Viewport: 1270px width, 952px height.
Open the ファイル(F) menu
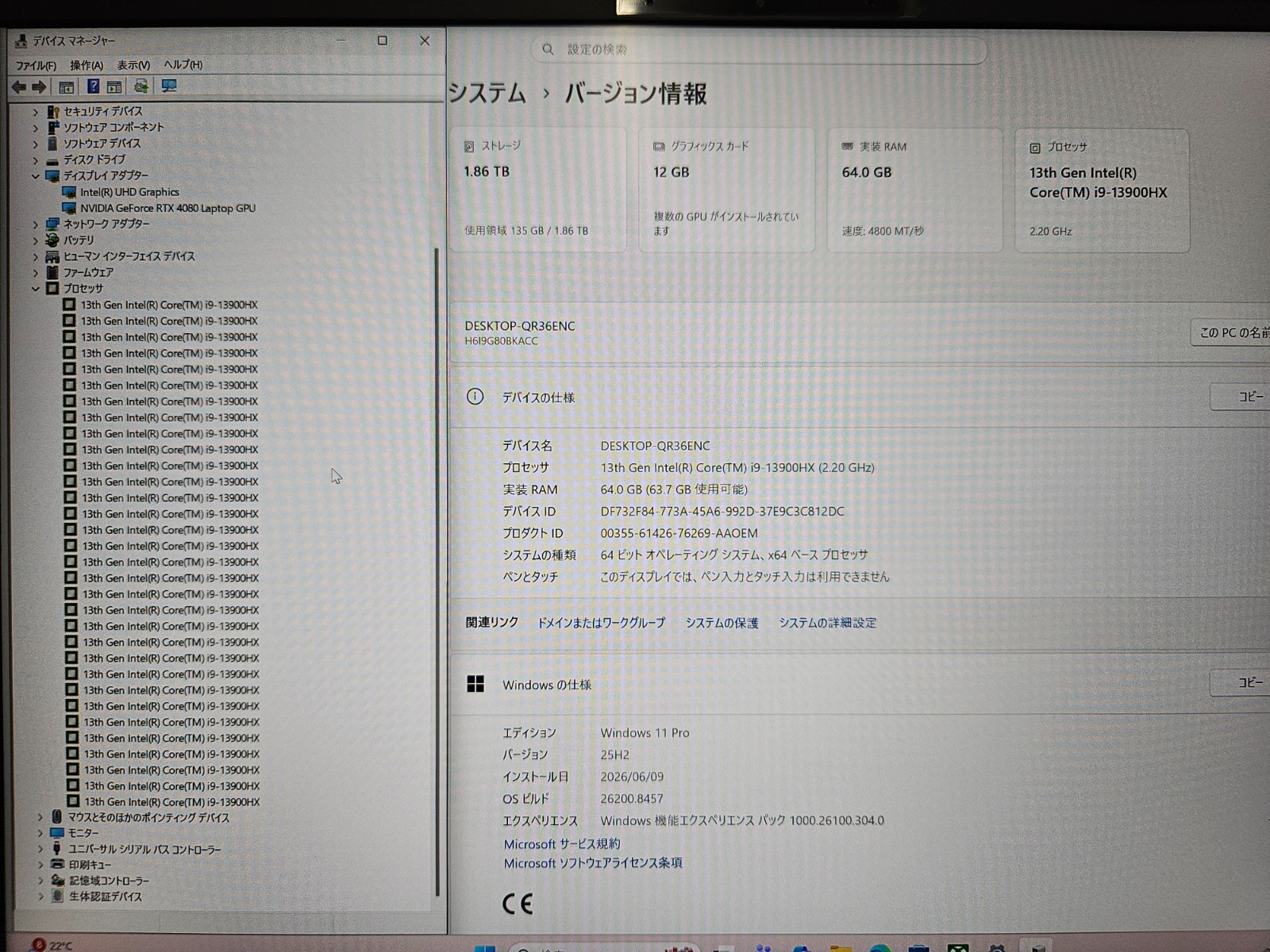(x=36, y=65)
